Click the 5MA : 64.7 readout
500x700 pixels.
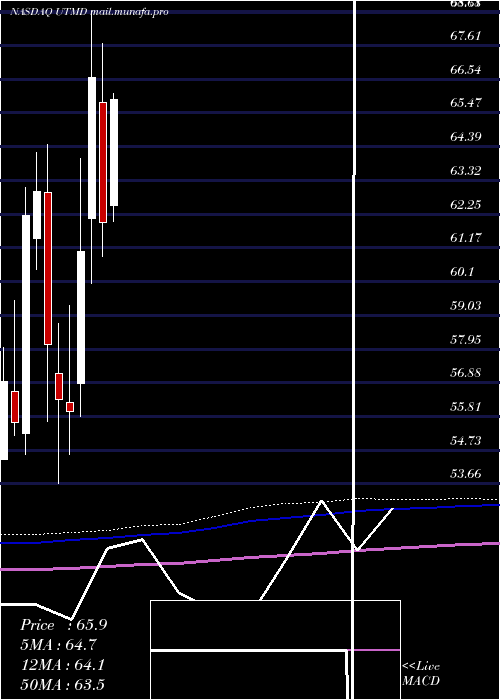point(58,645)
